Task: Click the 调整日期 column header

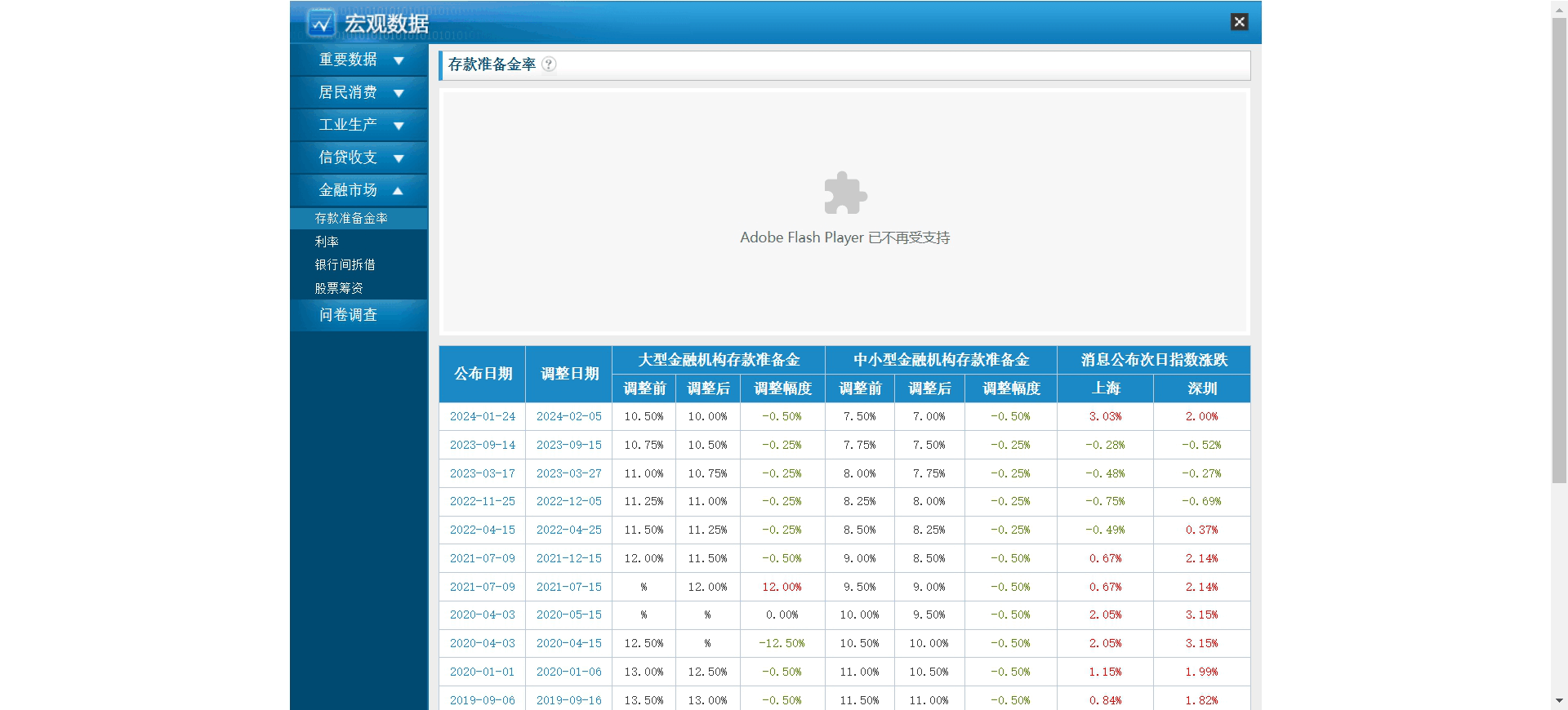Action: (x=569, y=374)
